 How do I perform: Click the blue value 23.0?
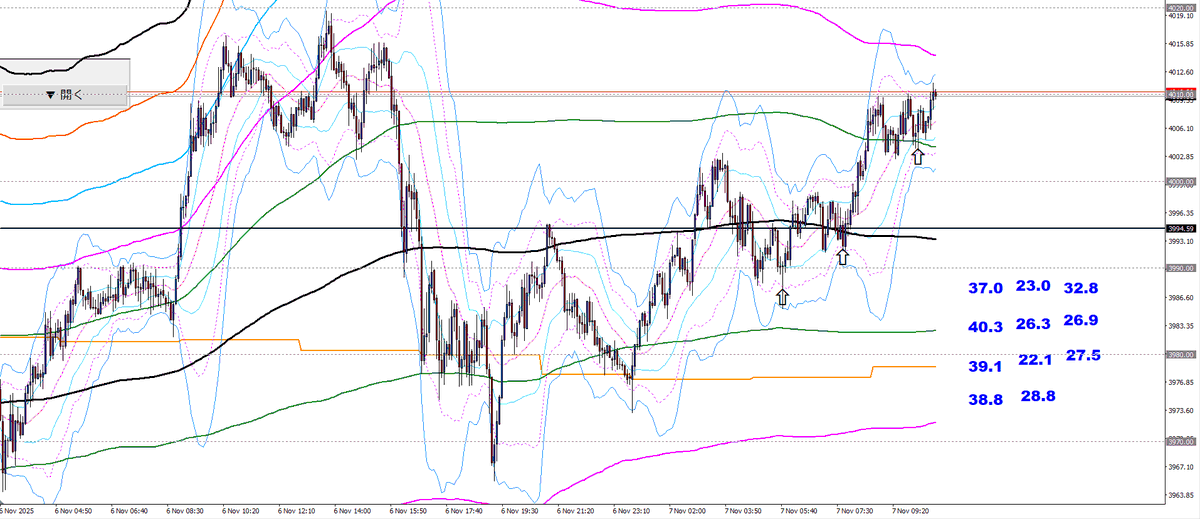coord(1033,286)
